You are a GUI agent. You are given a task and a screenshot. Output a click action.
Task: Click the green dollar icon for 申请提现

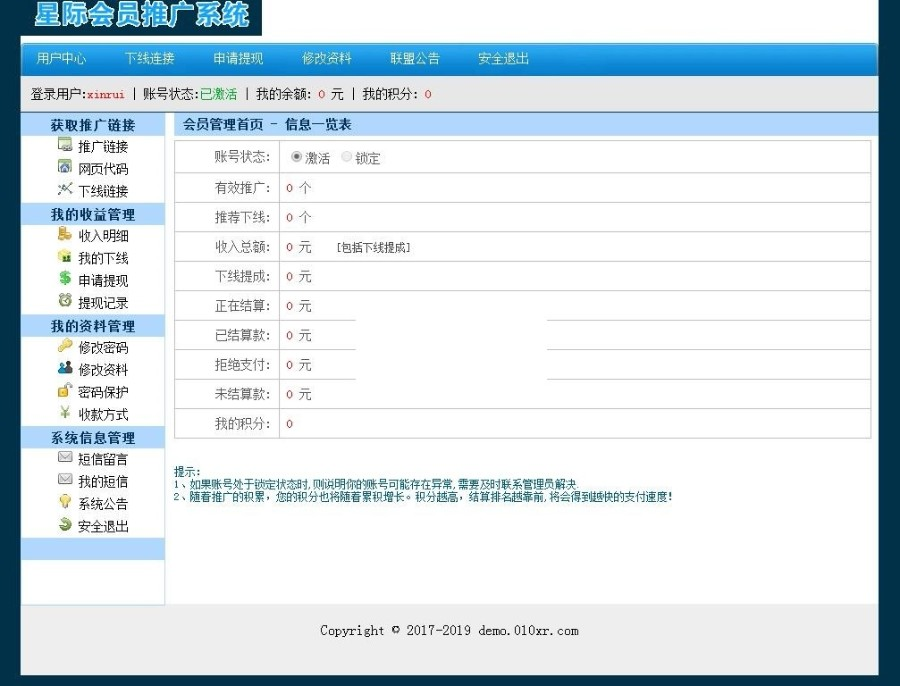(65, 279)
